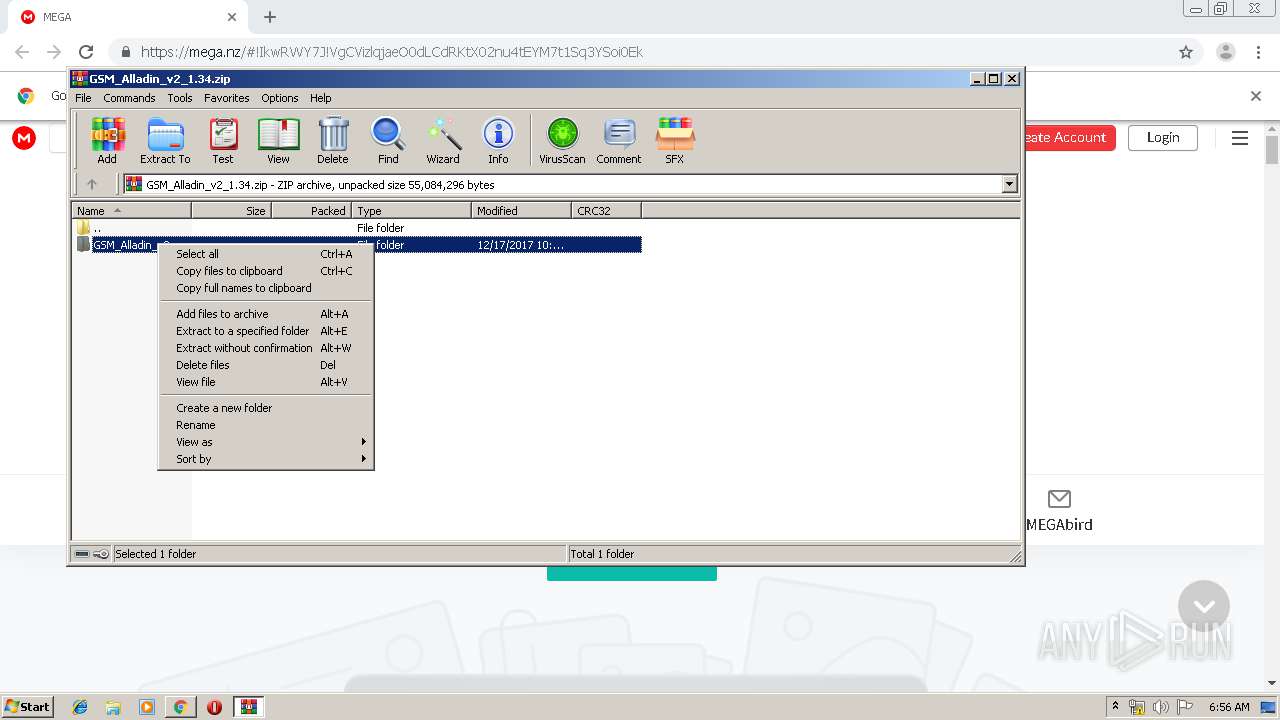The width and height of the screenshot is (1280, 720).
Task: Open the File menu
Action: pos(83,98)
